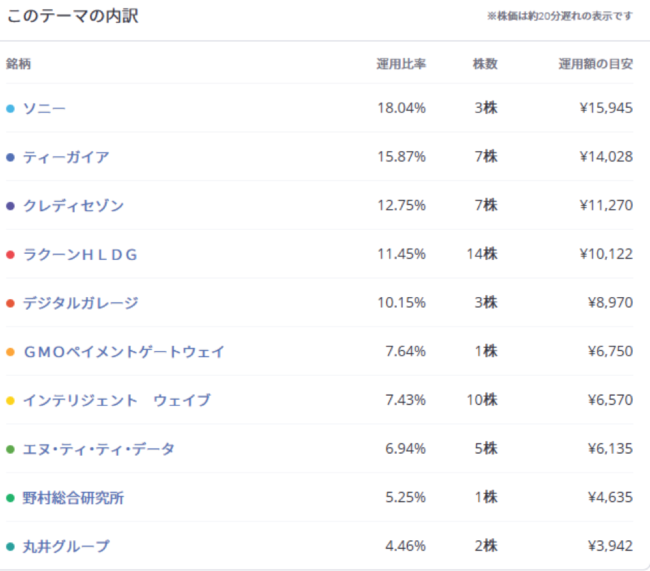Open GMOペイメントゲートウェイ stock page

click(x=123, y=352)
